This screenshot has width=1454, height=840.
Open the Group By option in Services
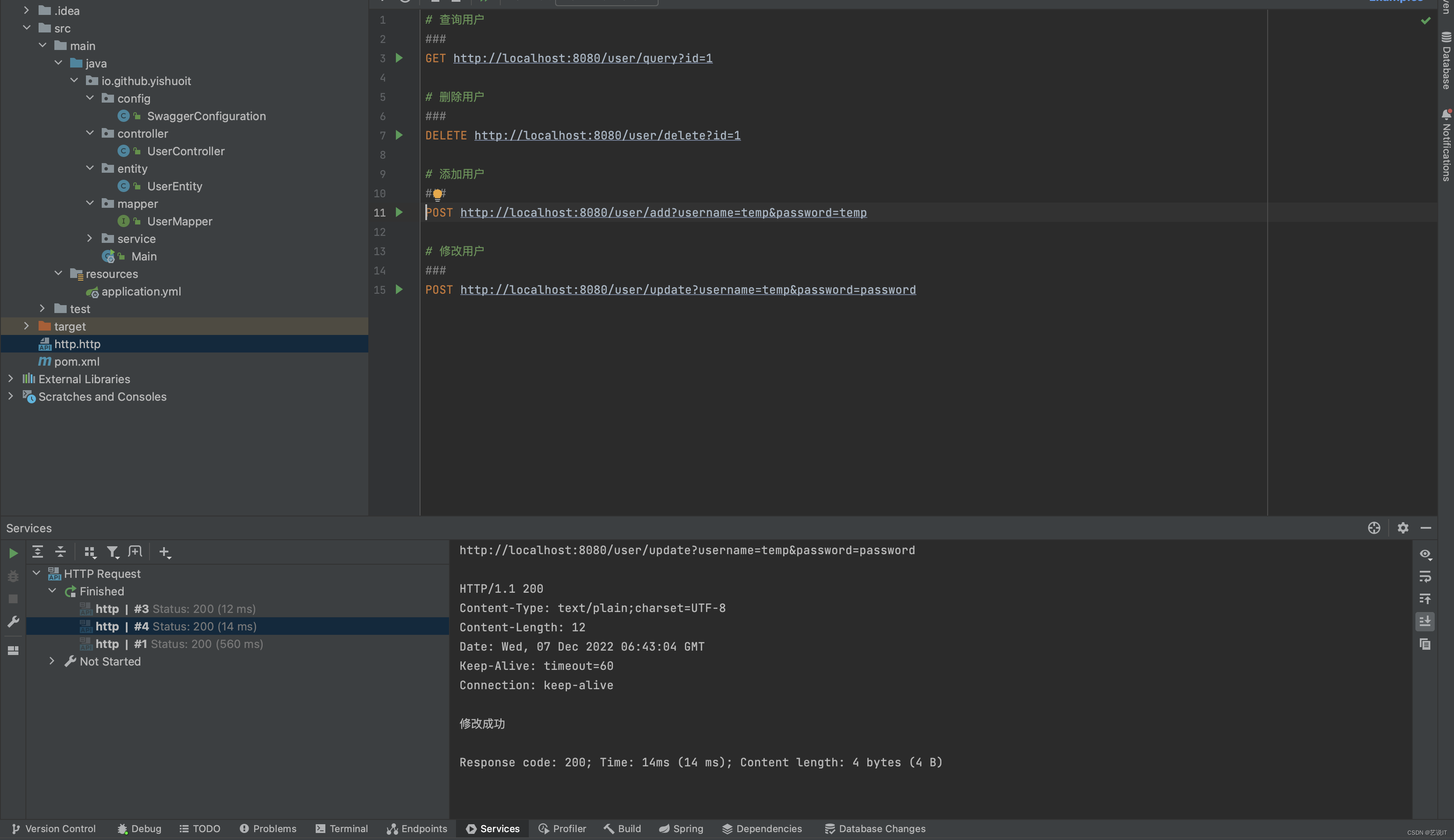[x=89, y=552]
